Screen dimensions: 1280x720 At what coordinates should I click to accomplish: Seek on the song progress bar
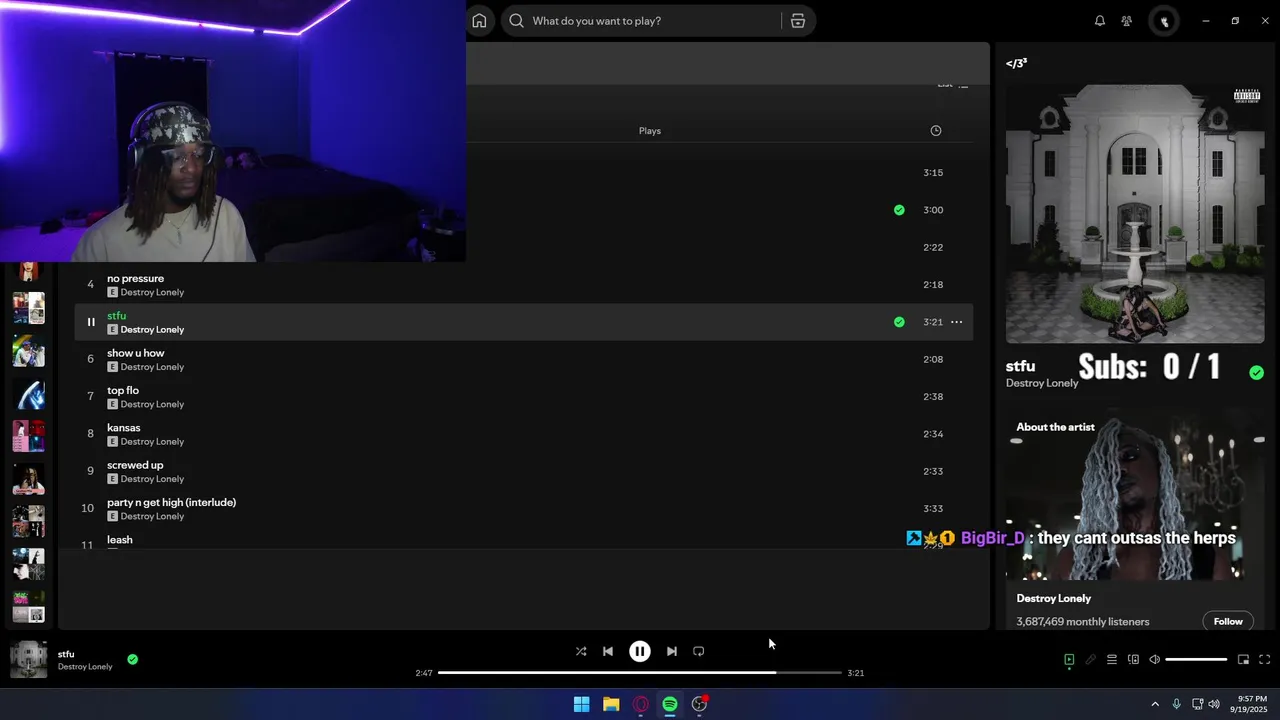tap(640, 673)
